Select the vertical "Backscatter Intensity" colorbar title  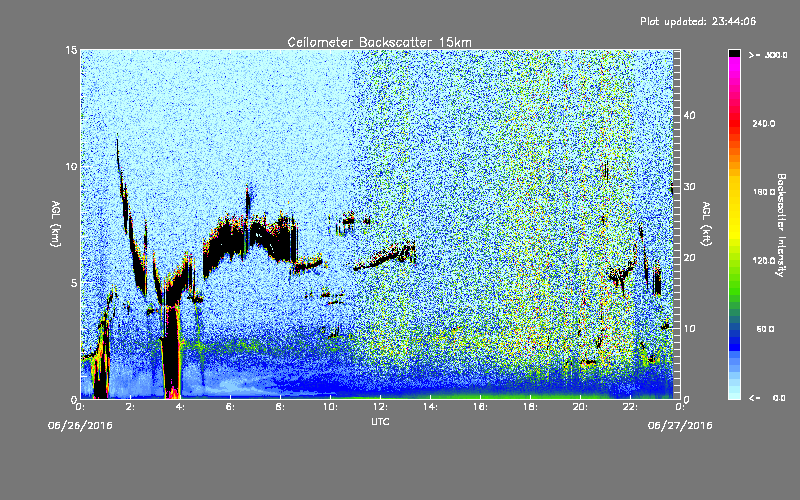click(781, 225)
